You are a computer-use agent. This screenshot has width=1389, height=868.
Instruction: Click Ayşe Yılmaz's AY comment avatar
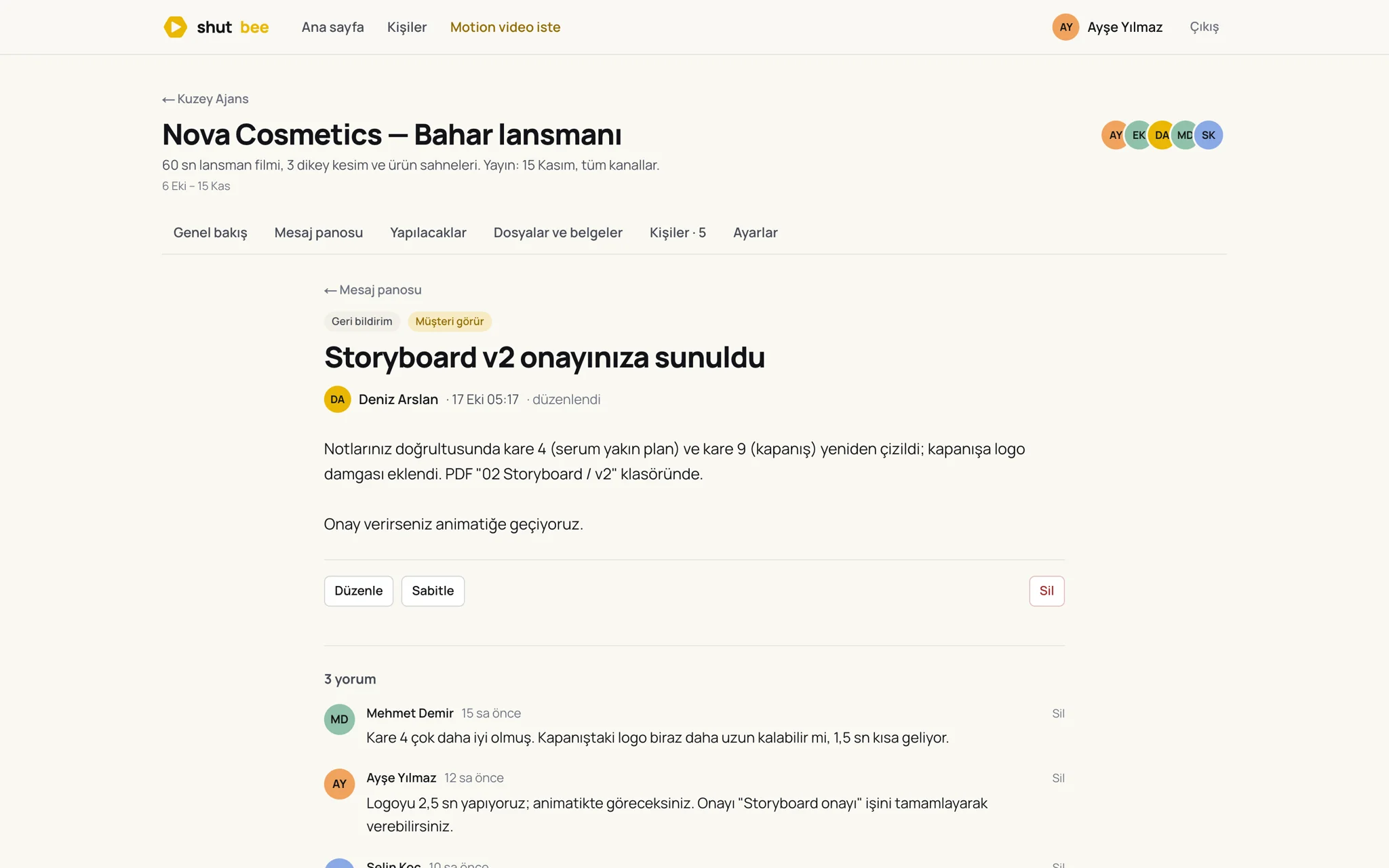click(x=339, y=784)
